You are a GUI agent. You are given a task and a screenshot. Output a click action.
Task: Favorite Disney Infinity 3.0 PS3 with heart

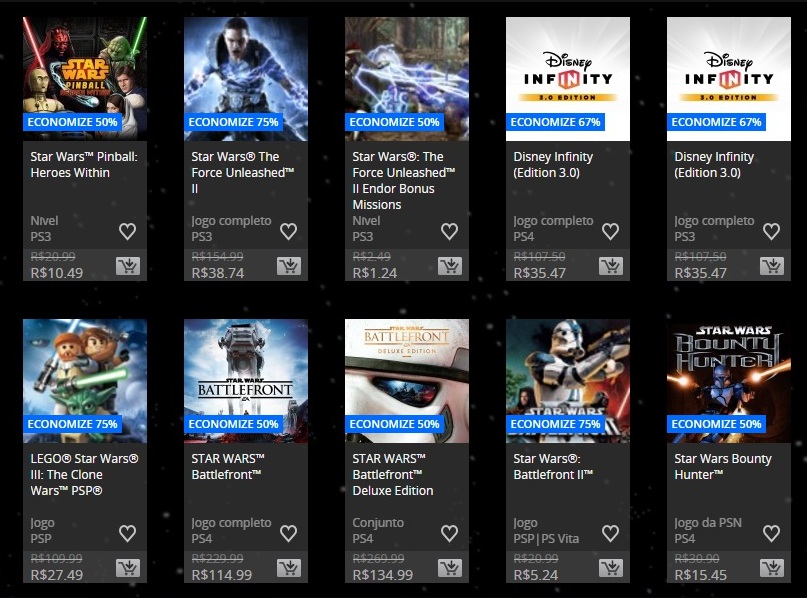(771, 231)
